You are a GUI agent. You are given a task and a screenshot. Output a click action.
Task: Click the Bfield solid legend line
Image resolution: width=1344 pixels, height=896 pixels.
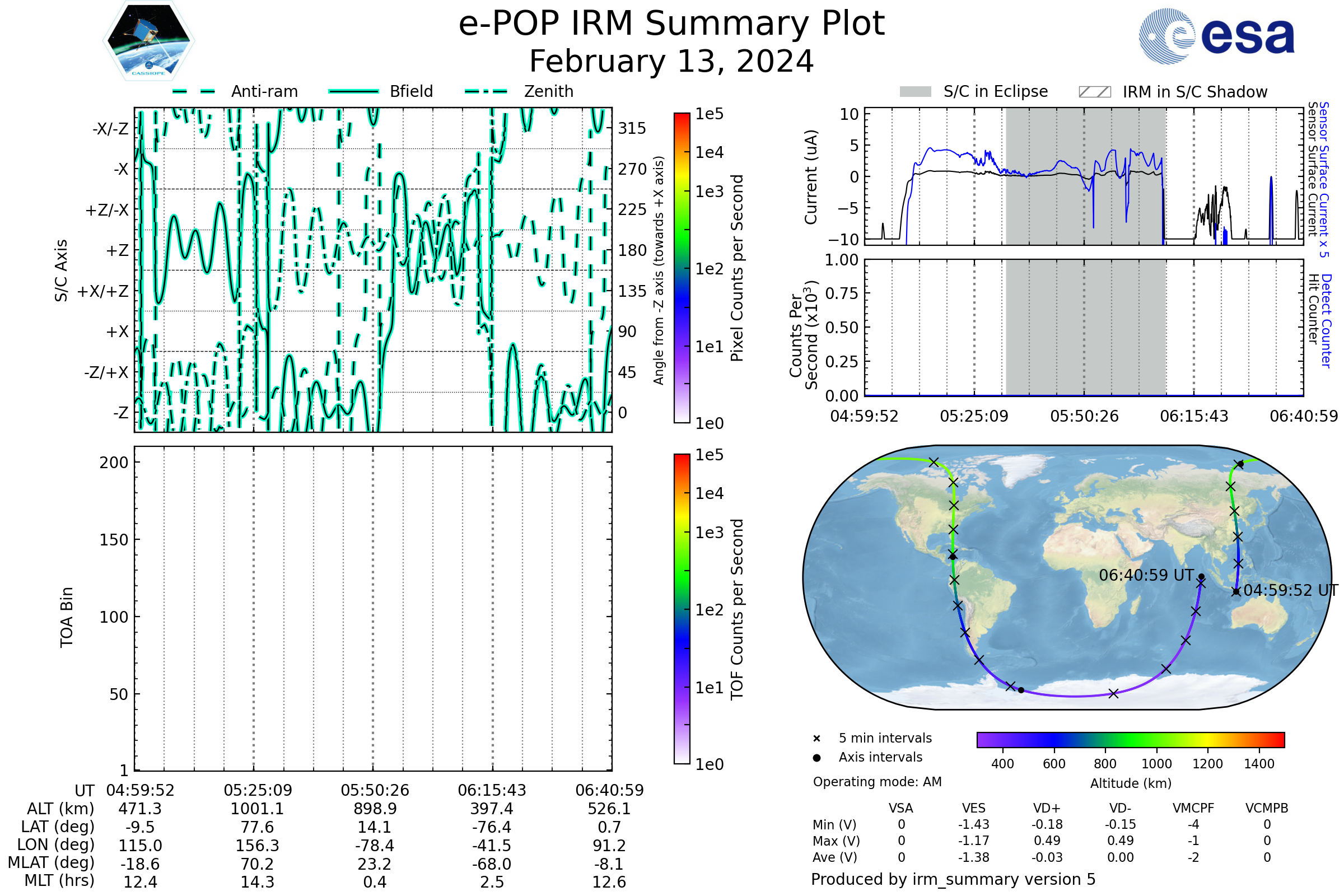pos(353,91)
